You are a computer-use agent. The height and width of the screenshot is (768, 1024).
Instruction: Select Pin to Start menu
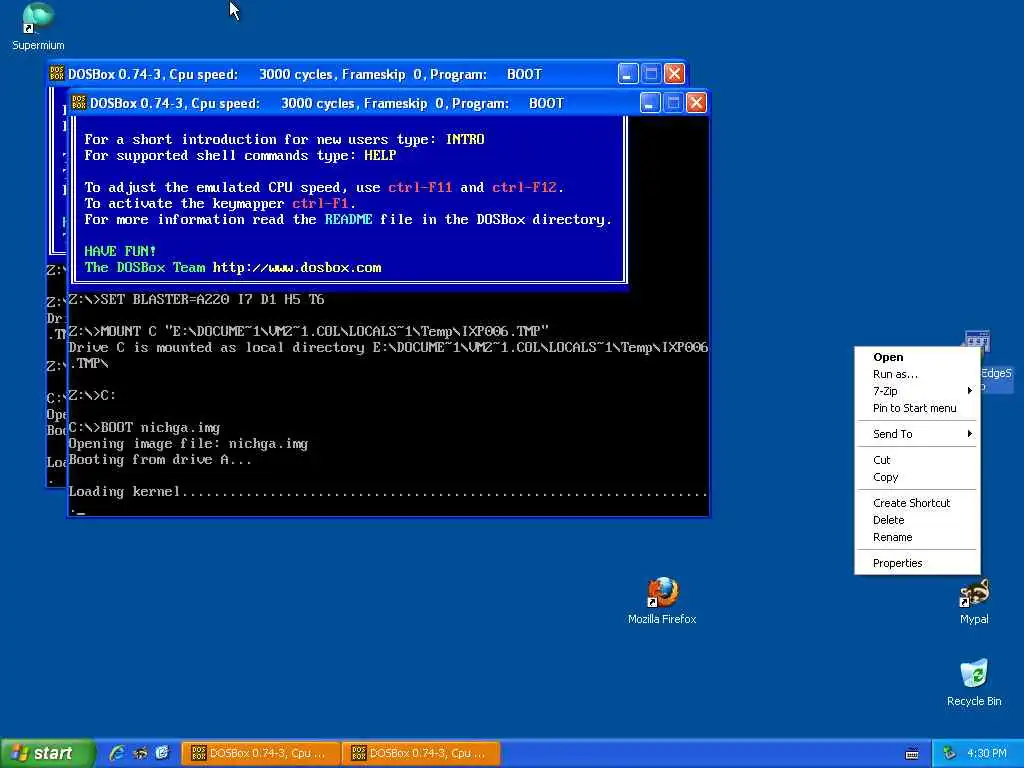pyautogui.click(x=917, y=408)
